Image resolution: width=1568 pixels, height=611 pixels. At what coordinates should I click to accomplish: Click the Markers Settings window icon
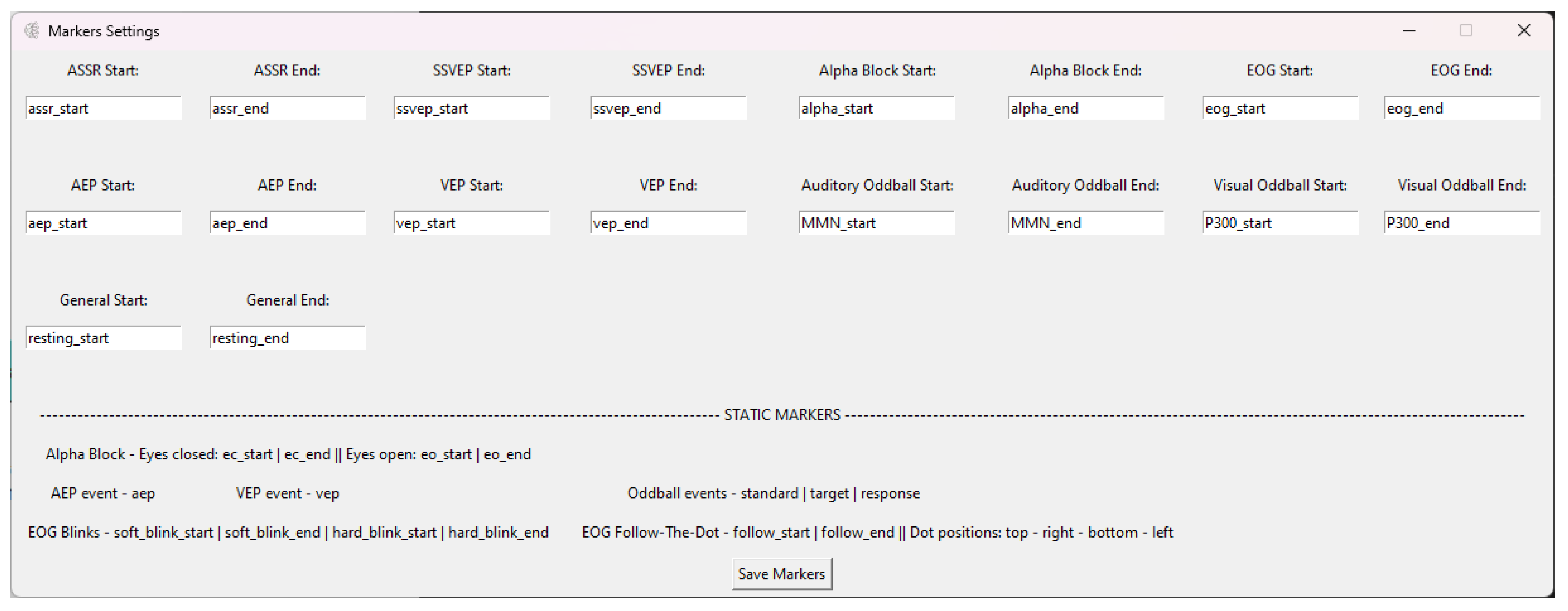(32, 31)
